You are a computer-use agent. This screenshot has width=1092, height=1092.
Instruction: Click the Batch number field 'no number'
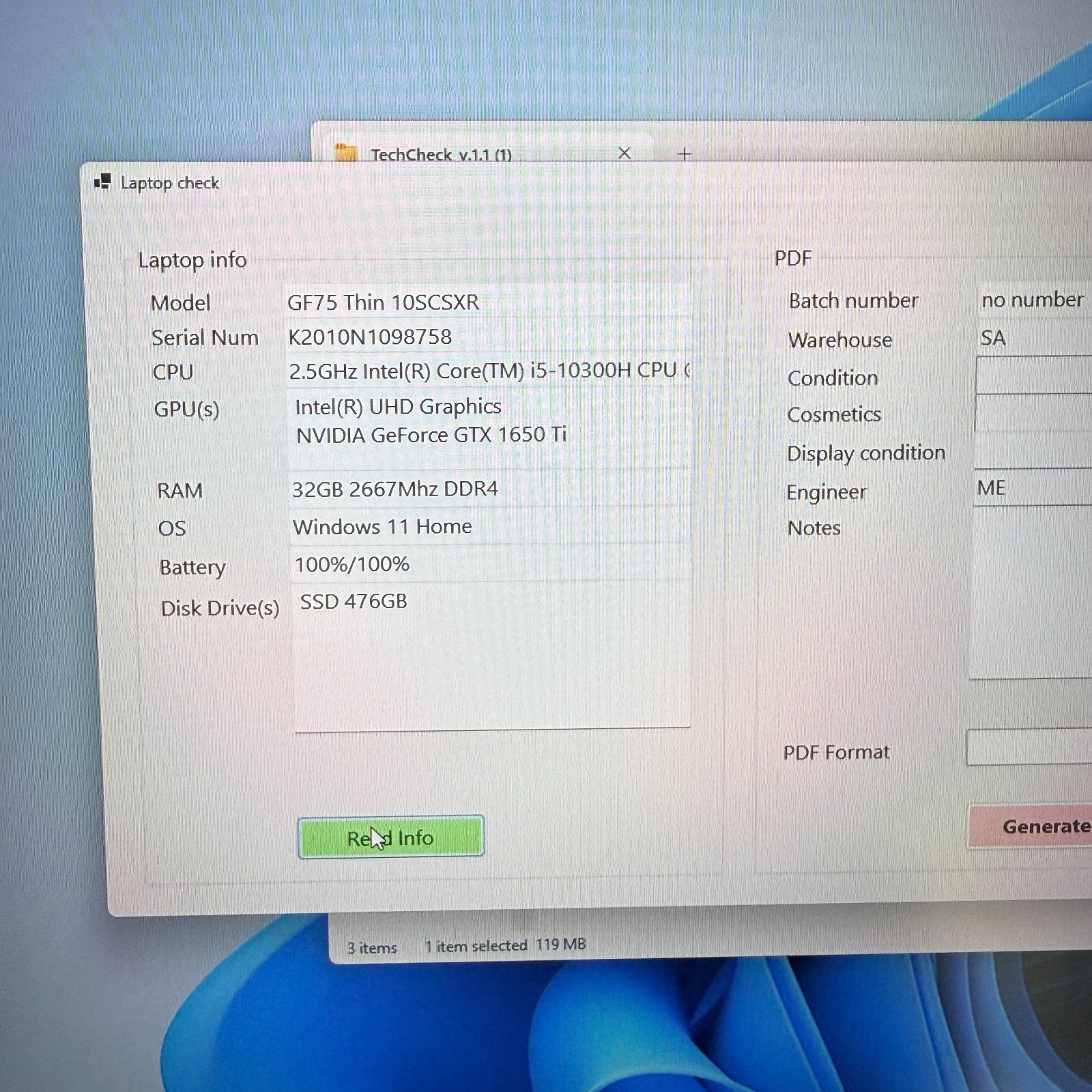(x=1035, y=300)
